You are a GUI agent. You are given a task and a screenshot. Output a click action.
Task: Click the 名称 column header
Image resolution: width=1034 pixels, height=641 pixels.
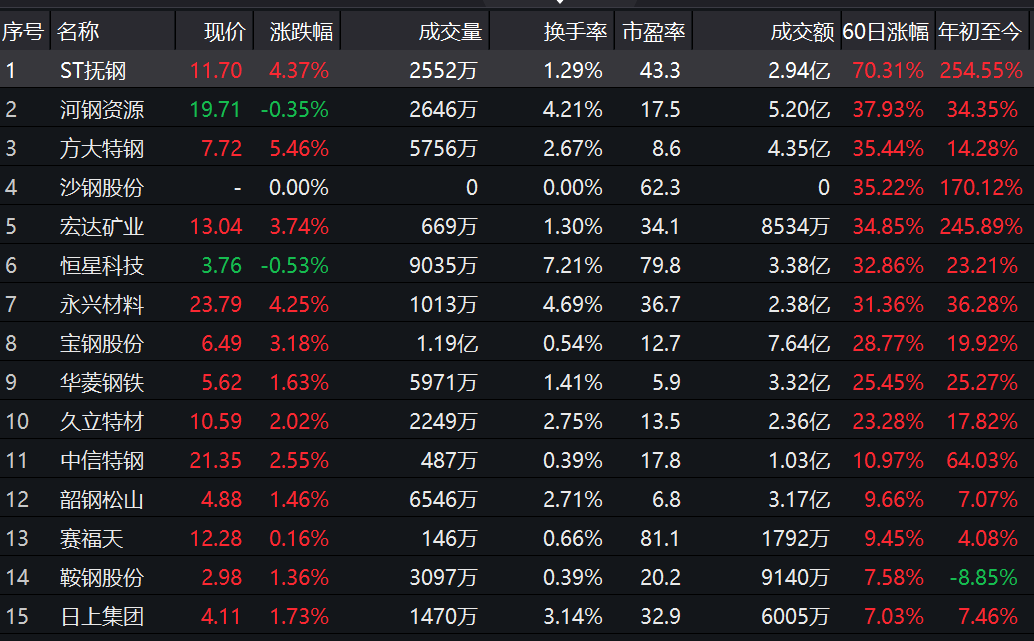click(x=79, y=32)
